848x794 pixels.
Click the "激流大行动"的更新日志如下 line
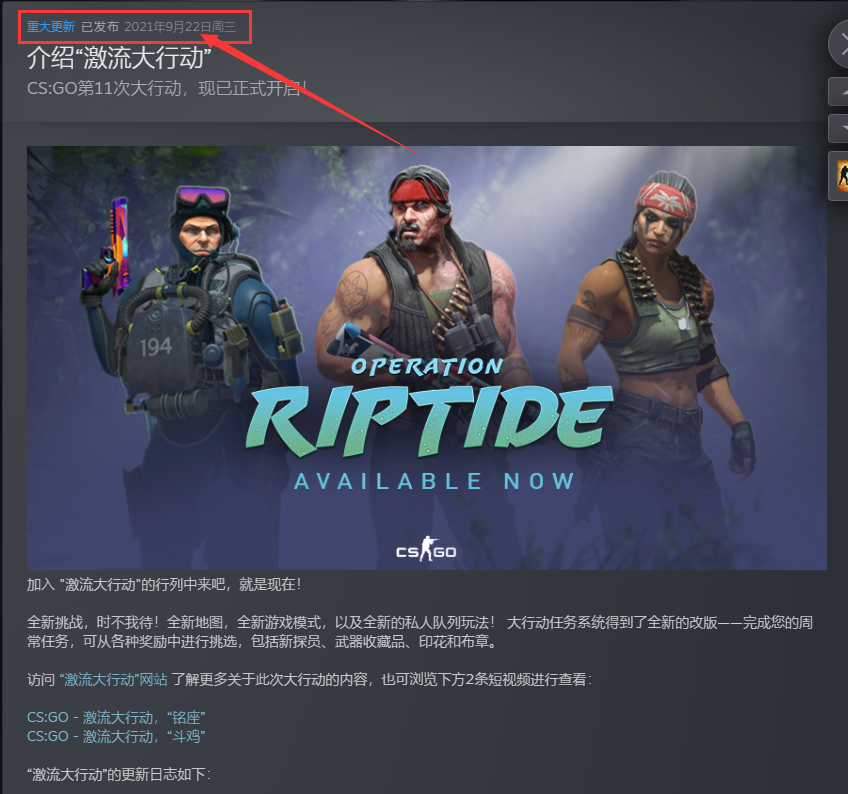[118, 774]
